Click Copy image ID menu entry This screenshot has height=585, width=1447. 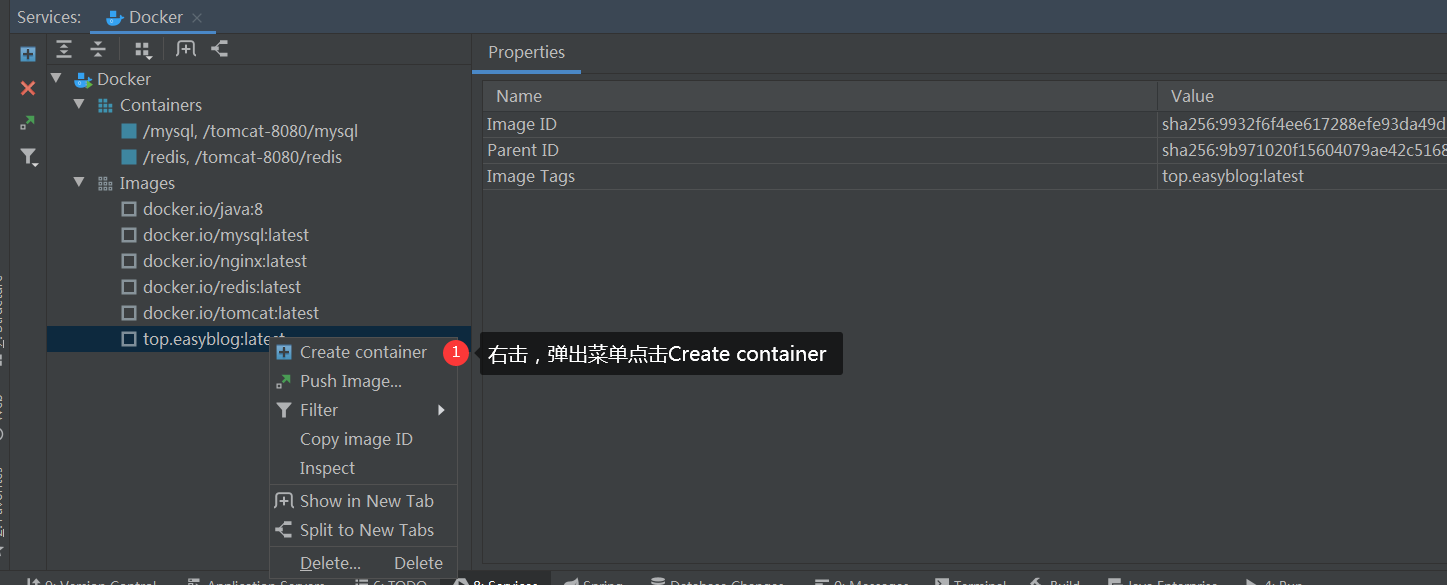tap(356, 439)
